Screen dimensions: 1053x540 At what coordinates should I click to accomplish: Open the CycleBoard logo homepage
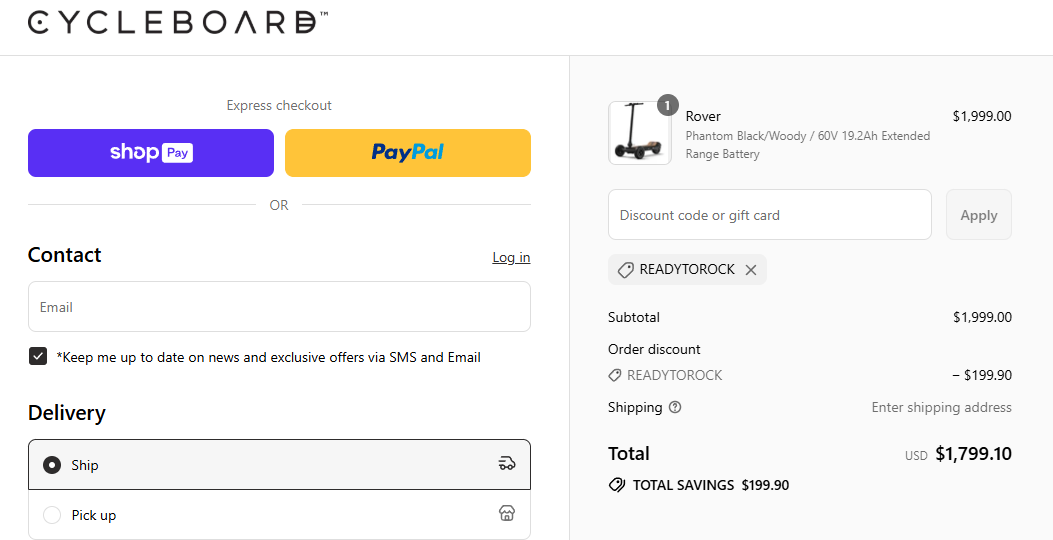(x=178, y=22)
